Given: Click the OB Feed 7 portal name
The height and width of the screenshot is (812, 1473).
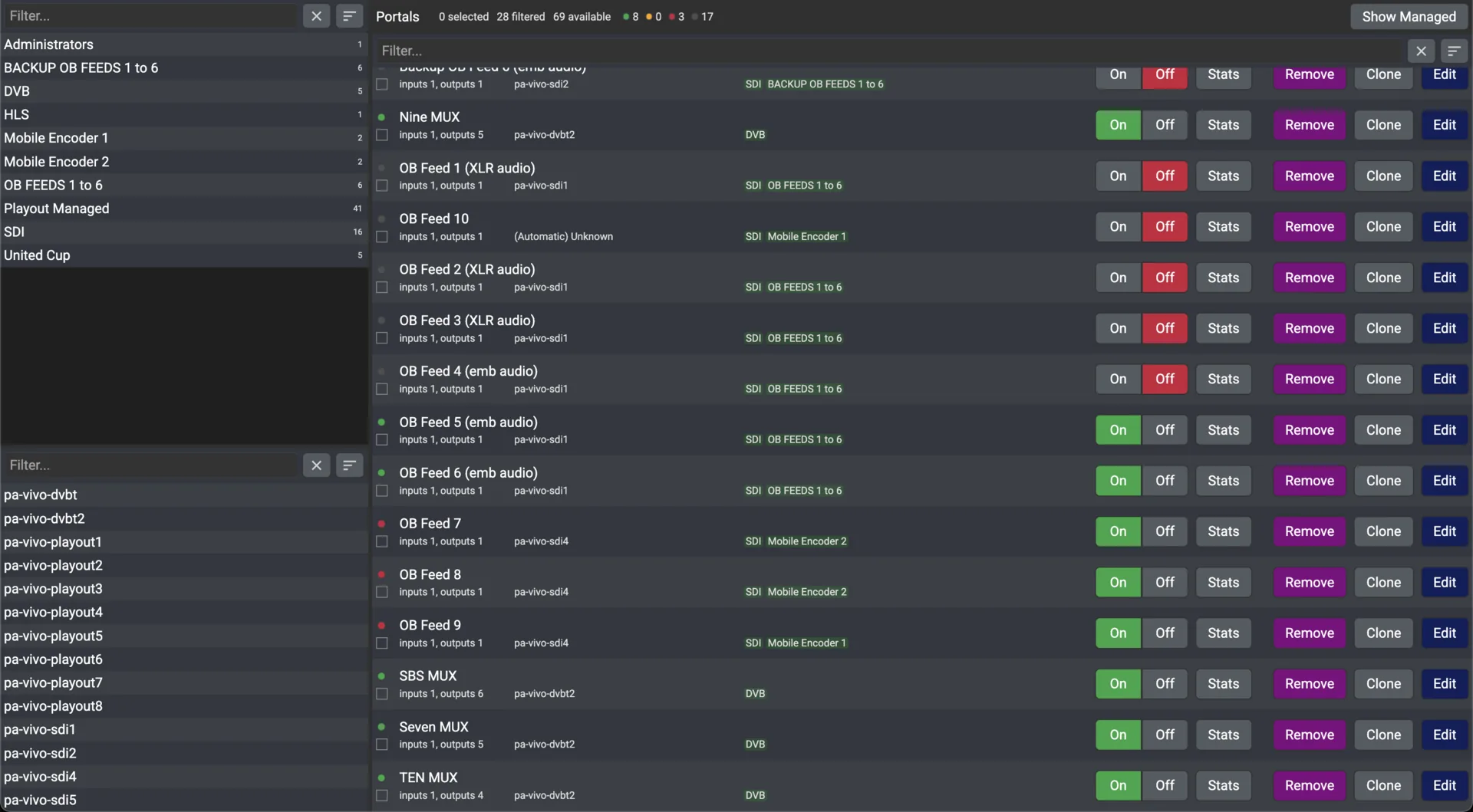Looking at the screenshot, I should coord(430,524).
